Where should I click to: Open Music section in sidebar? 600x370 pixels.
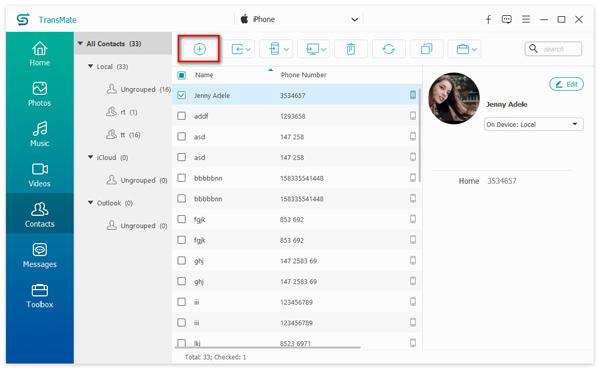(x=40, y=134)
